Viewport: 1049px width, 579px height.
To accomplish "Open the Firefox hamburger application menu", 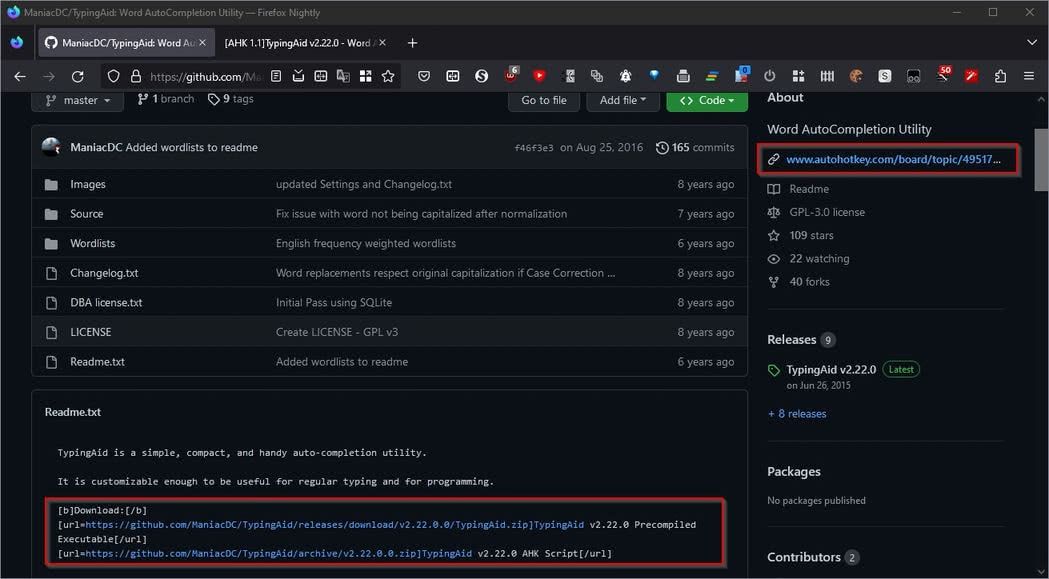I will pos(1028,76).
